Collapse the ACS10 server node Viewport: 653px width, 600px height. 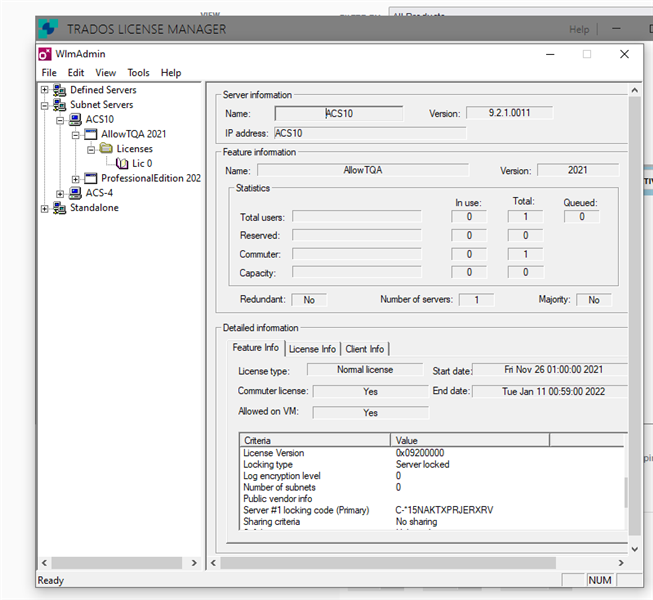click(60, 120)
